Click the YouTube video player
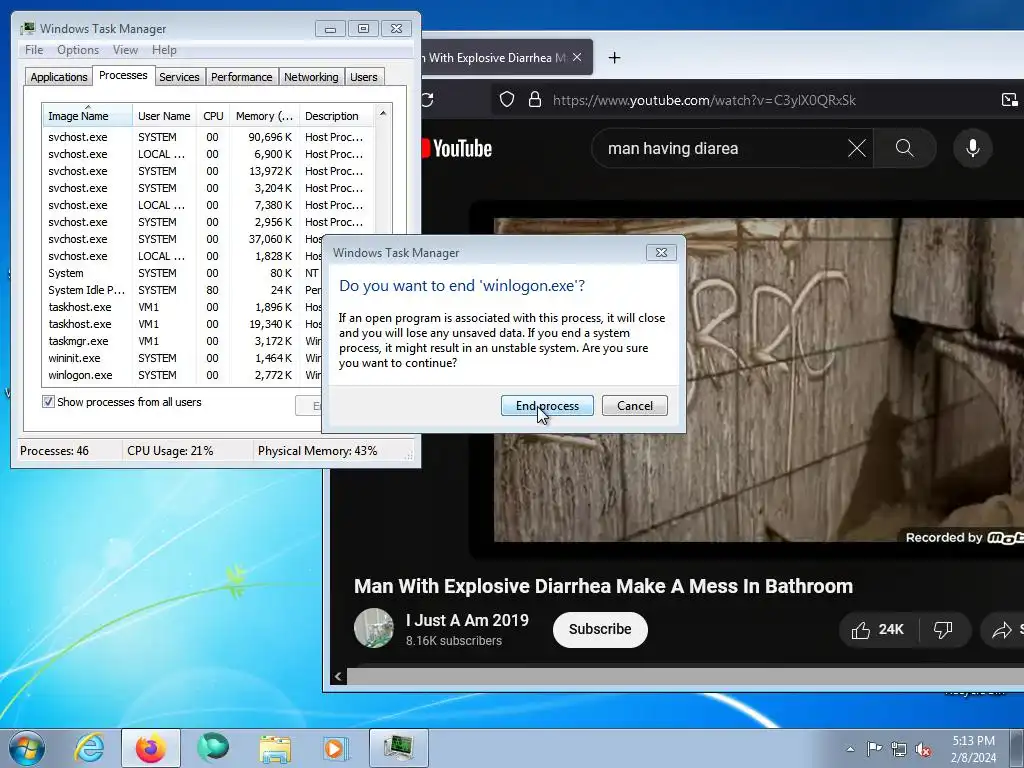1024x768 pixels. click(x=759, y=379)
